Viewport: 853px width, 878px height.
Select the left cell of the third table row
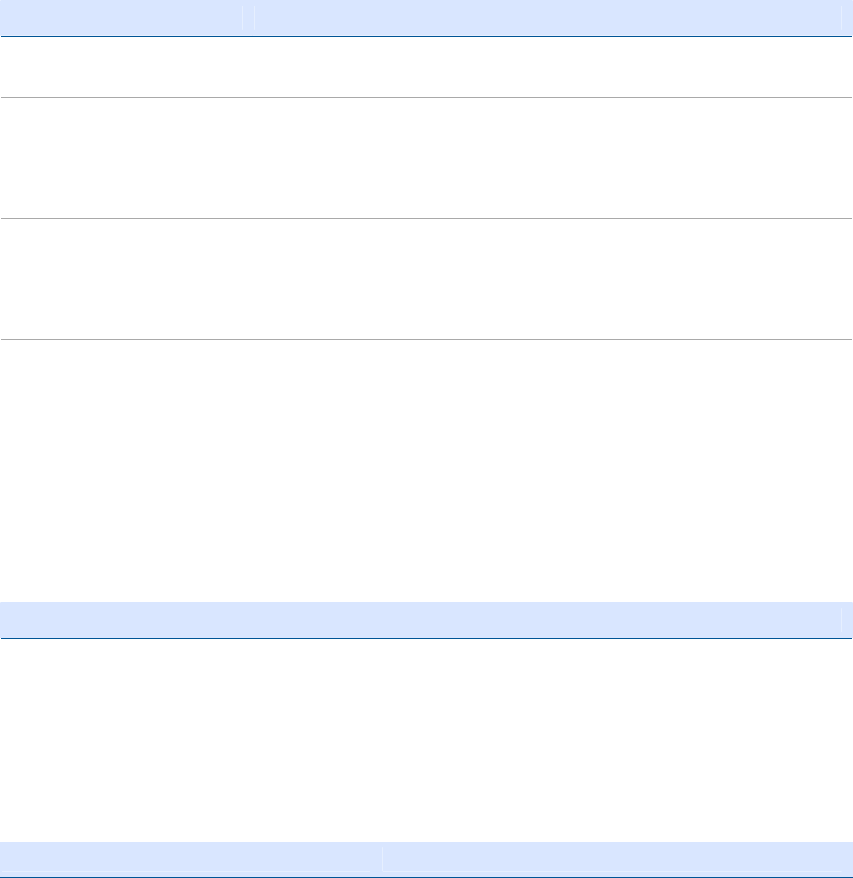(120, 279)
